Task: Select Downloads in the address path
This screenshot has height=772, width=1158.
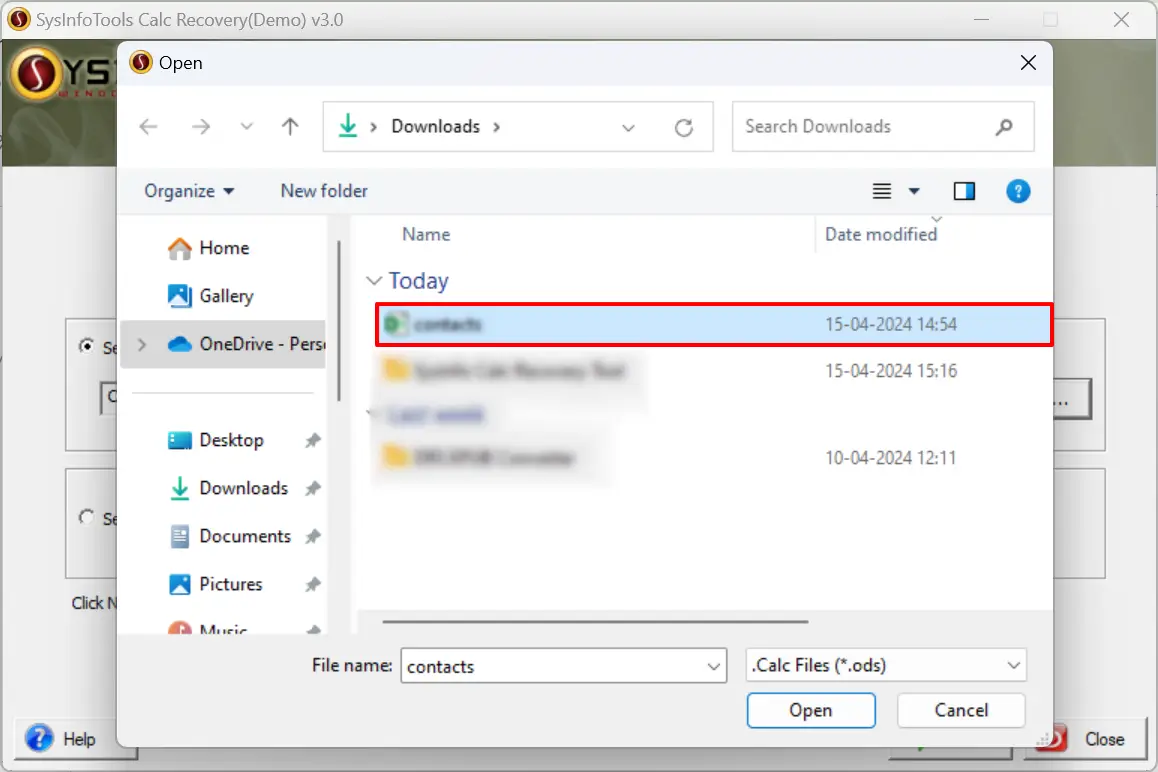Action: click(436, 126)
